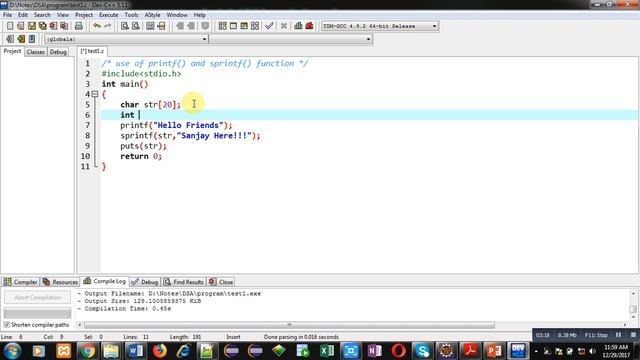Viewport: 640px width, 360px height.
Task: Open the bottom Debug panel tab
Action: pyautogui.click(x=145, y=282)
